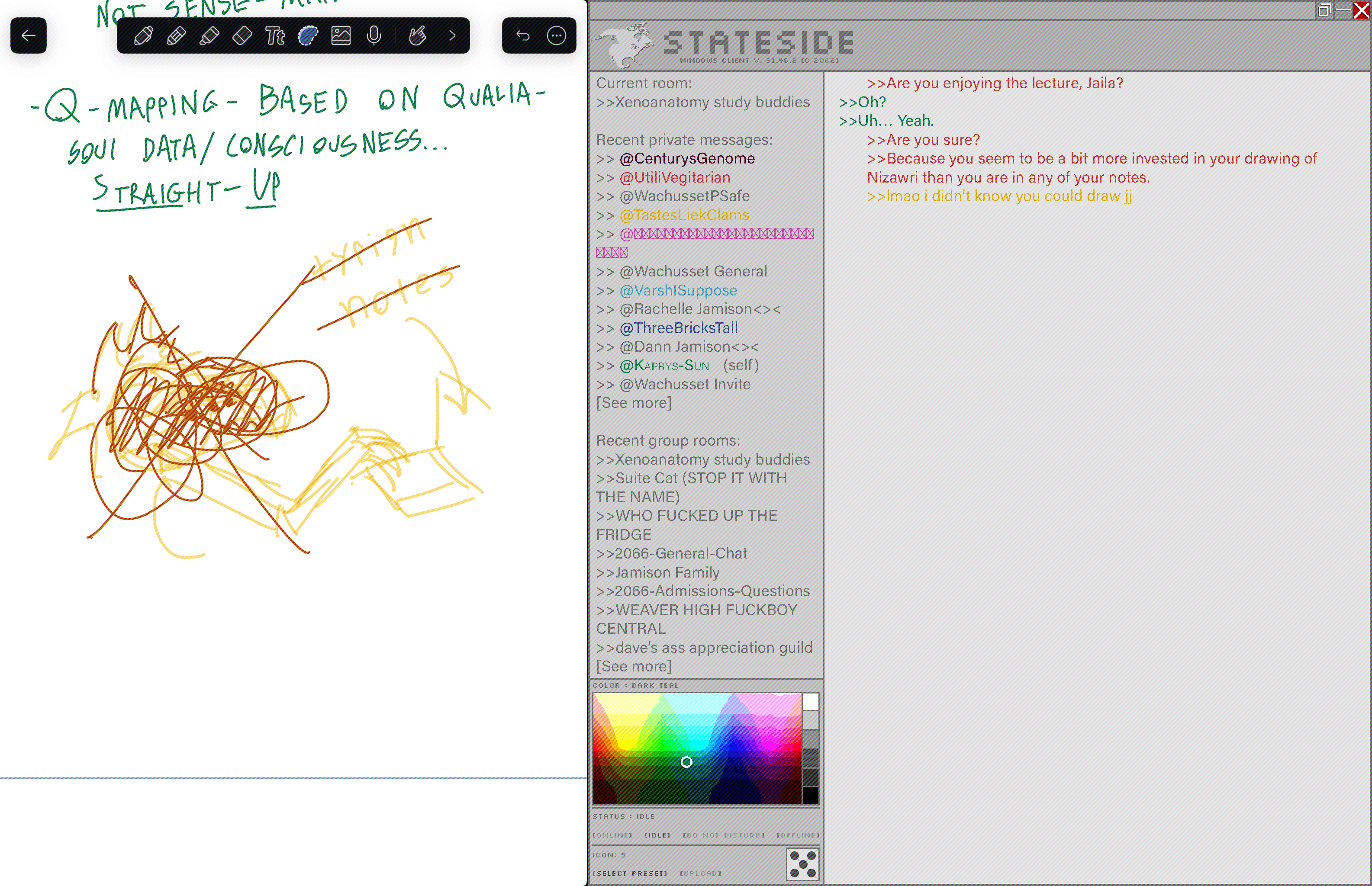The image size is (1372, 886).
Task: Choose the highlighter marker tool
Action: pos(209,35)
